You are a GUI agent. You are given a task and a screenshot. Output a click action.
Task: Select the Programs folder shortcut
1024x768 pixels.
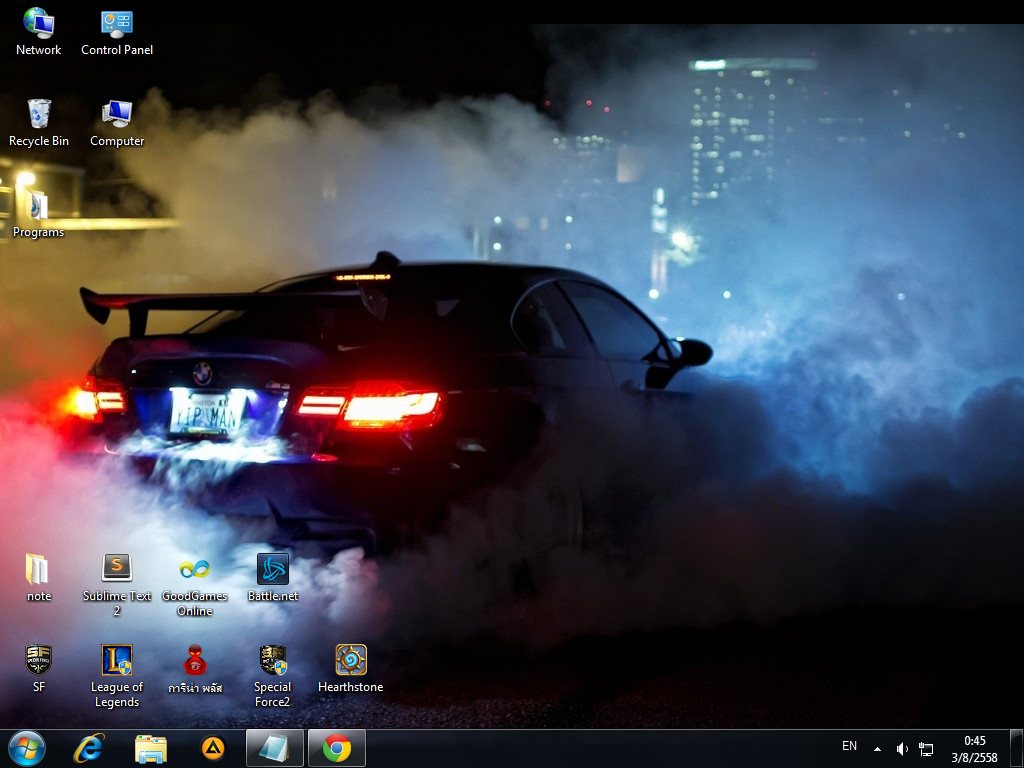pos(39,214)
